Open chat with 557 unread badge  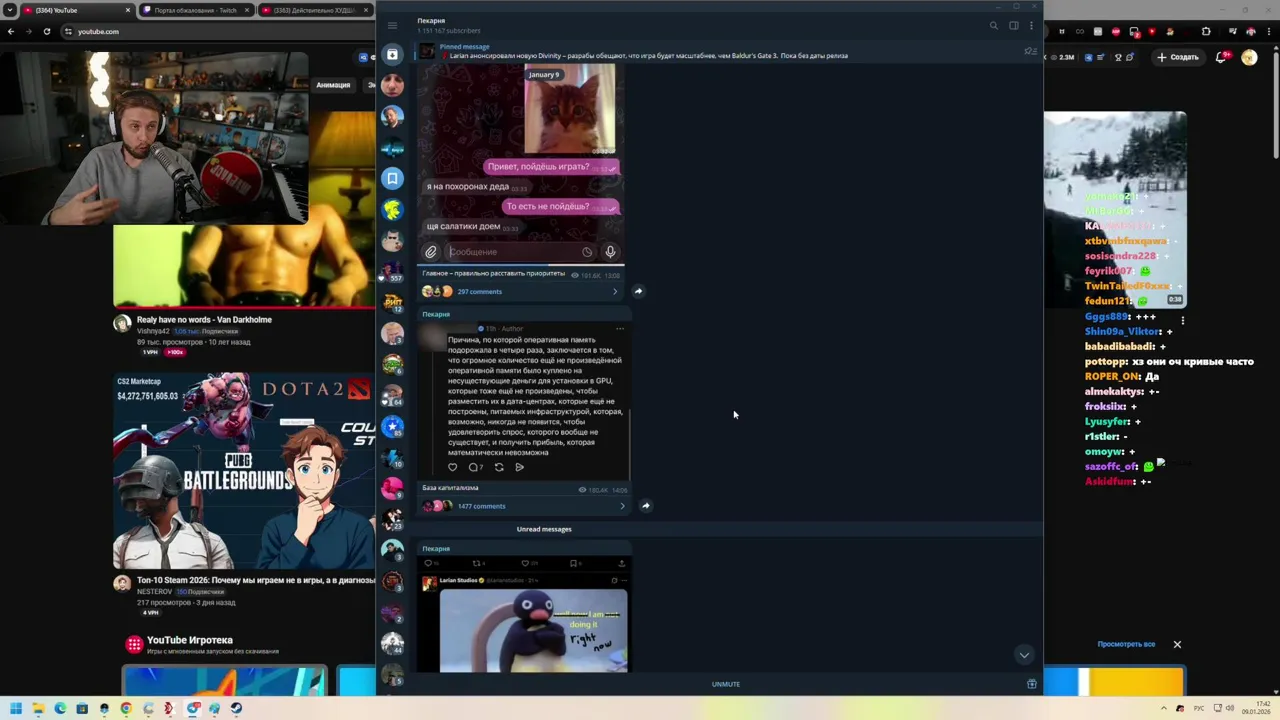pos(392,271)
